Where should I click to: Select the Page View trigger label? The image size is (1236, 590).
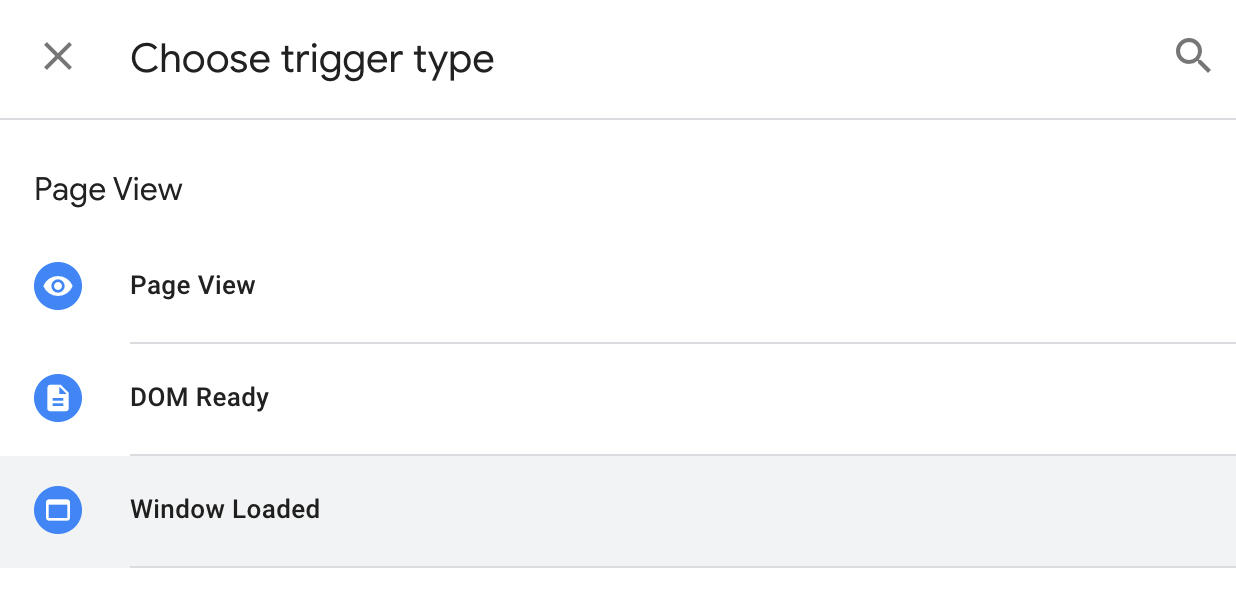pos(193,286)
